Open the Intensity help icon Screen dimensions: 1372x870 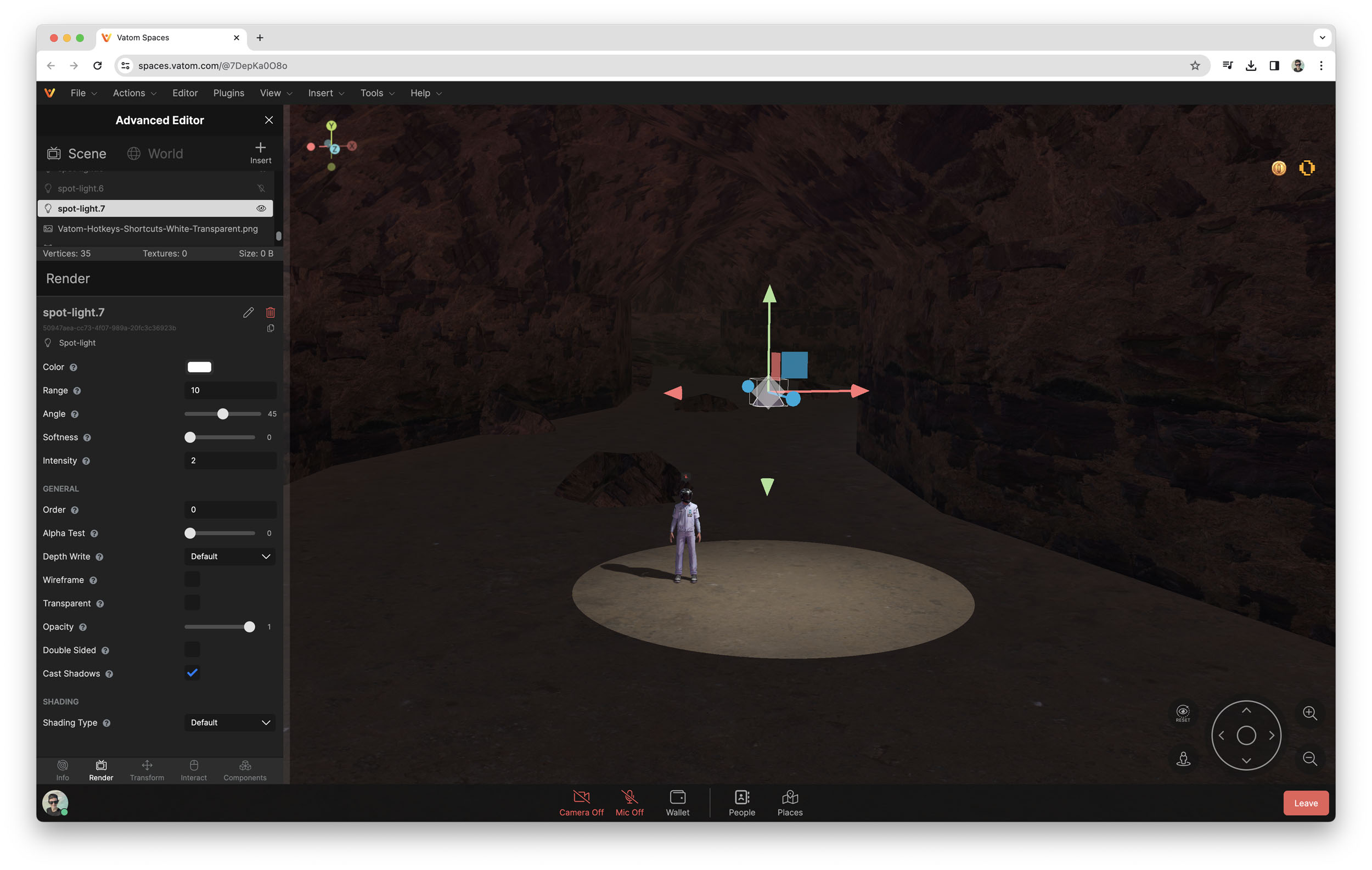pyautogui.click(x=86, y=461)
